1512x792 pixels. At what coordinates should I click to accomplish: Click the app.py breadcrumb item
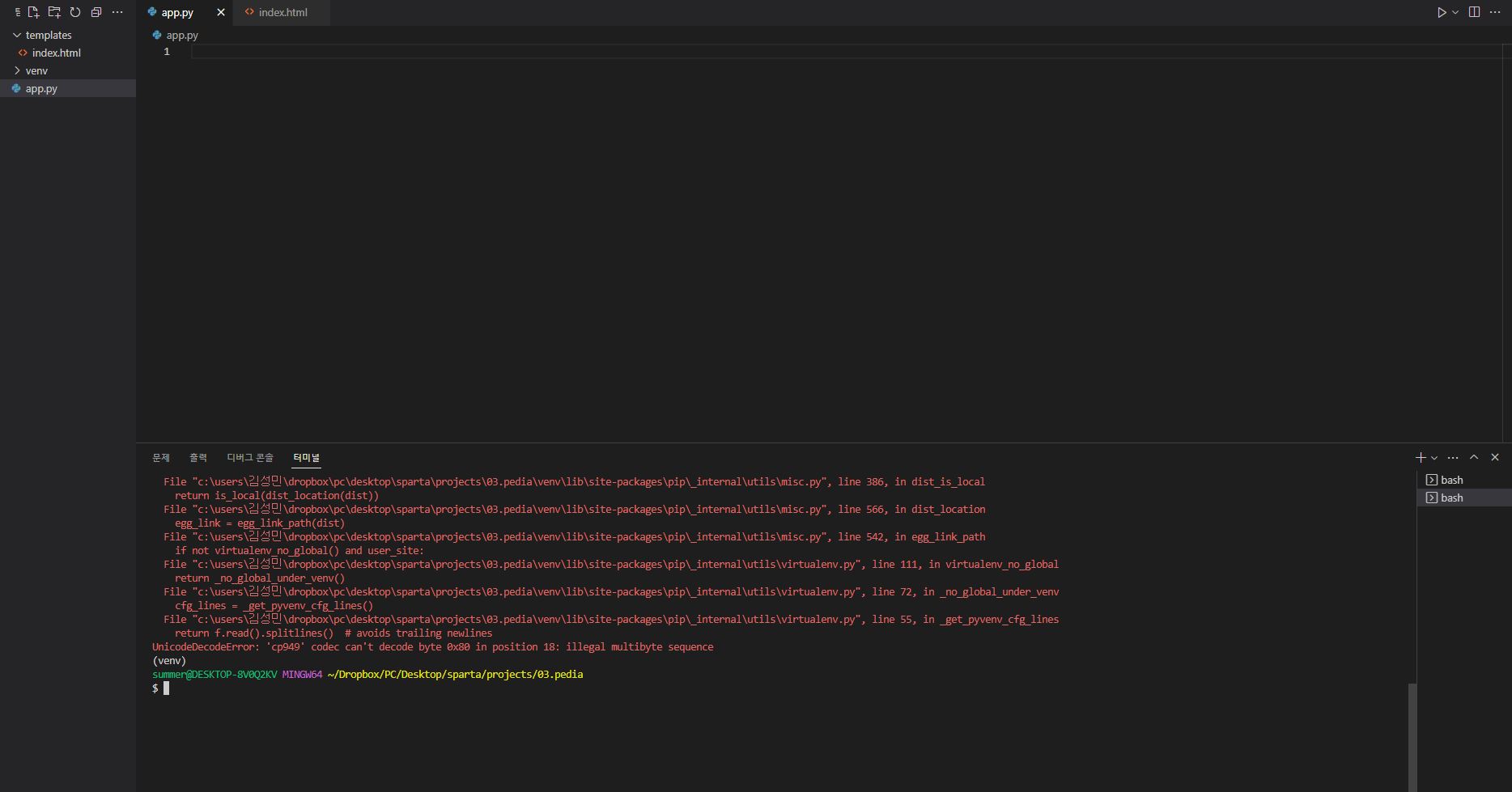point(175,35)
